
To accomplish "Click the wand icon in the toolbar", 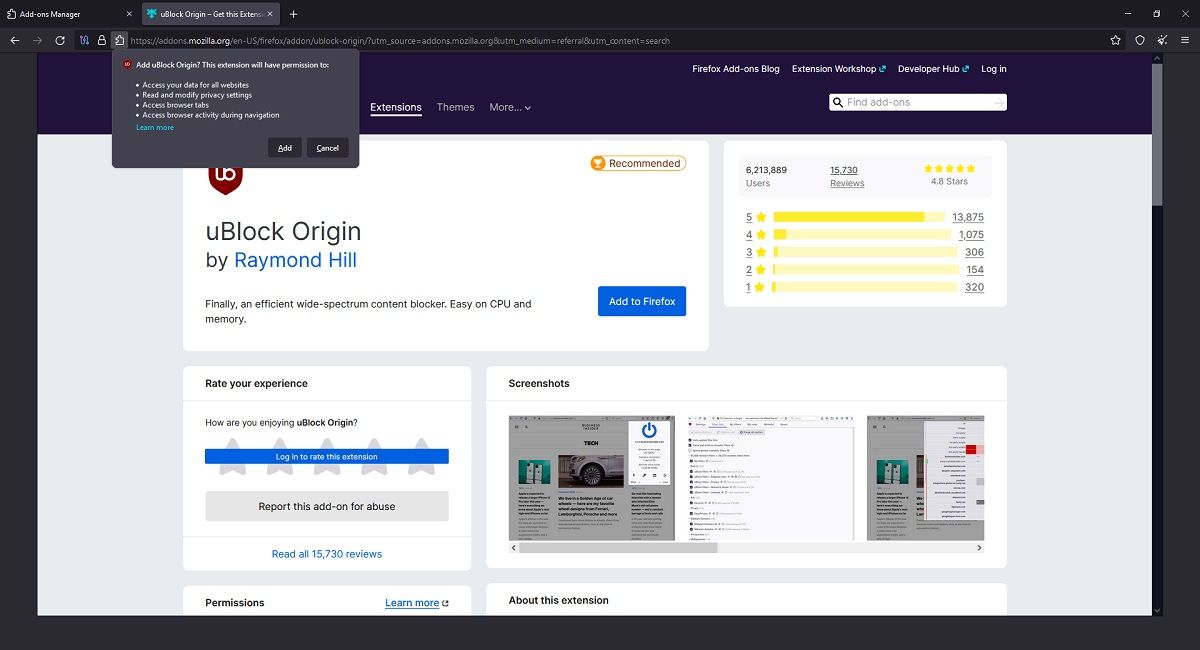I will click(1162, 41).
